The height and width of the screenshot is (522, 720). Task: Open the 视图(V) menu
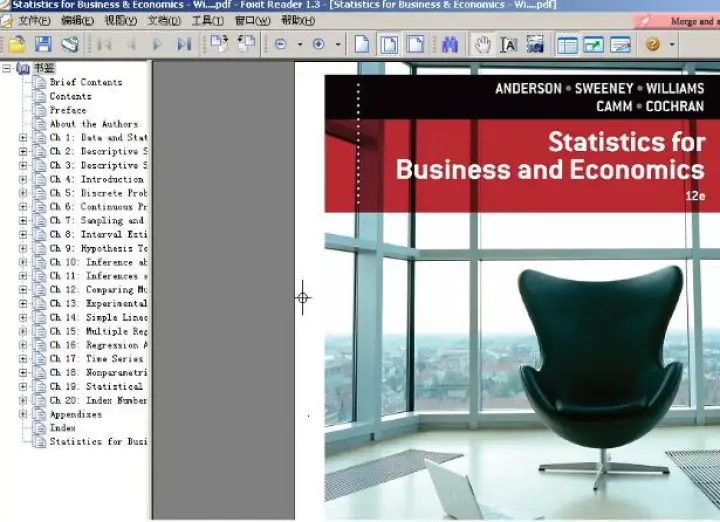tap(120, 21)
